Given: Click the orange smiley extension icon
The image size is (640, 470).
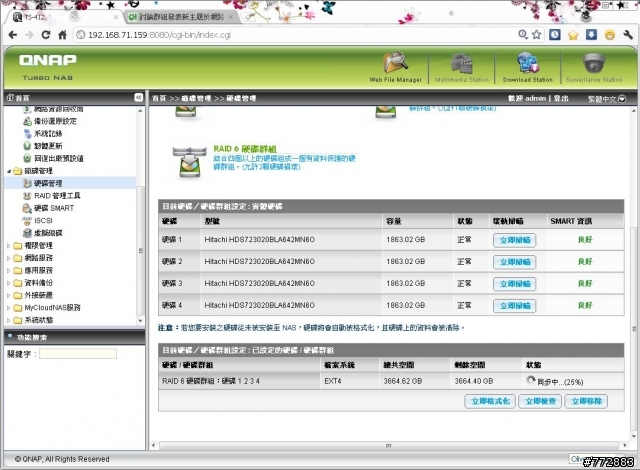Looking at the screenshot, I should point(610,35).
